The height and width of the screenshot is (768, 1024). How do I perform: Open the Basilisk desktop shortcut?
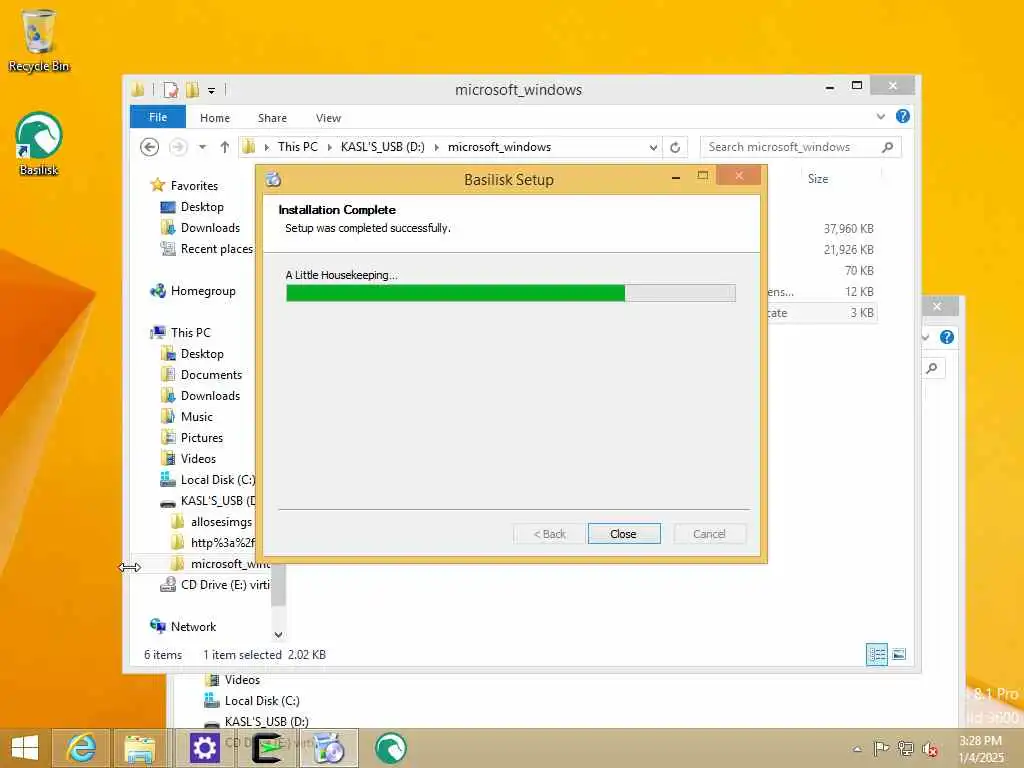(x=39, y=144)
